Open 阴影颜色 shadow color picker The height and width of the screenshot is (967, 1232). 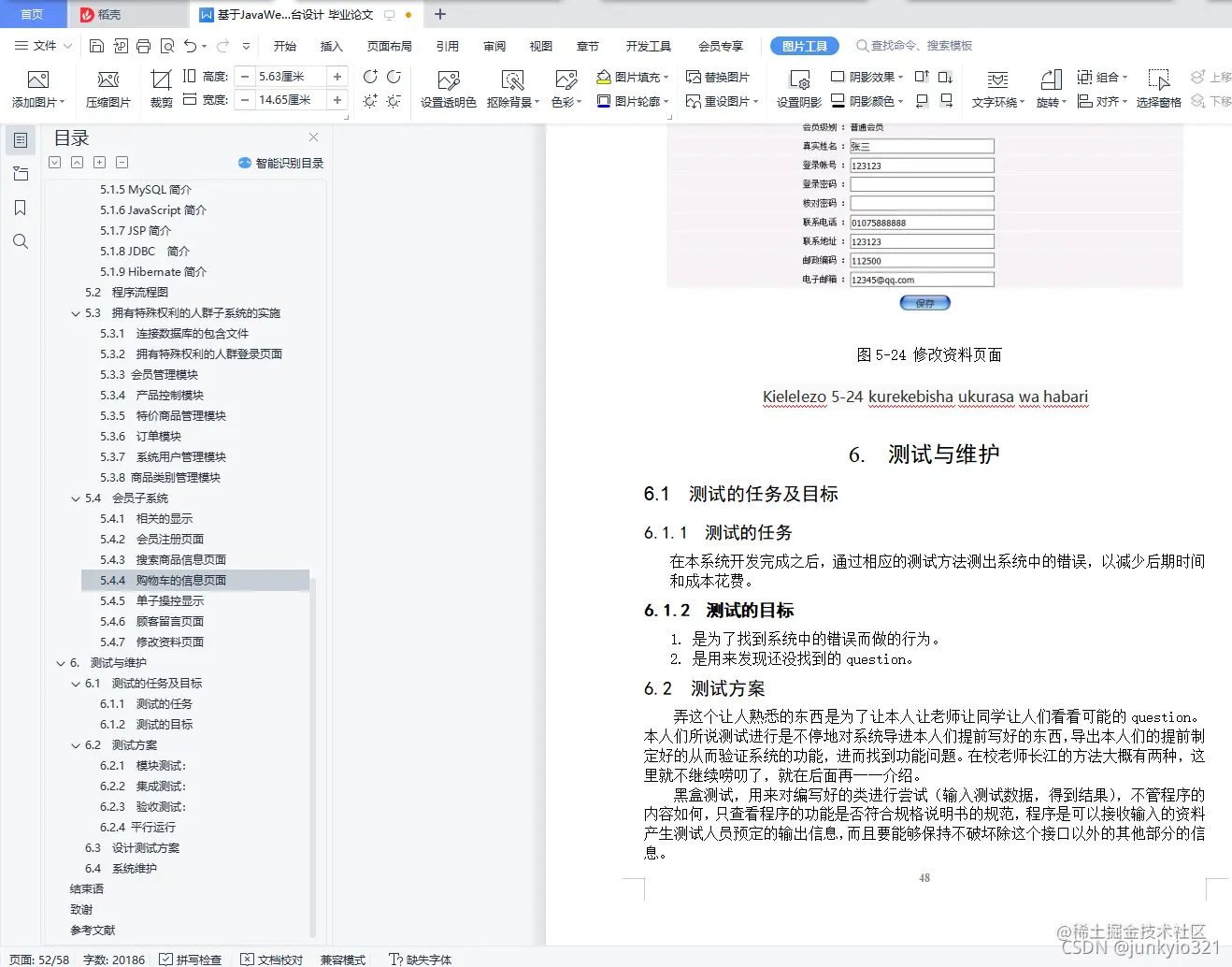click(x=867, y=101)
